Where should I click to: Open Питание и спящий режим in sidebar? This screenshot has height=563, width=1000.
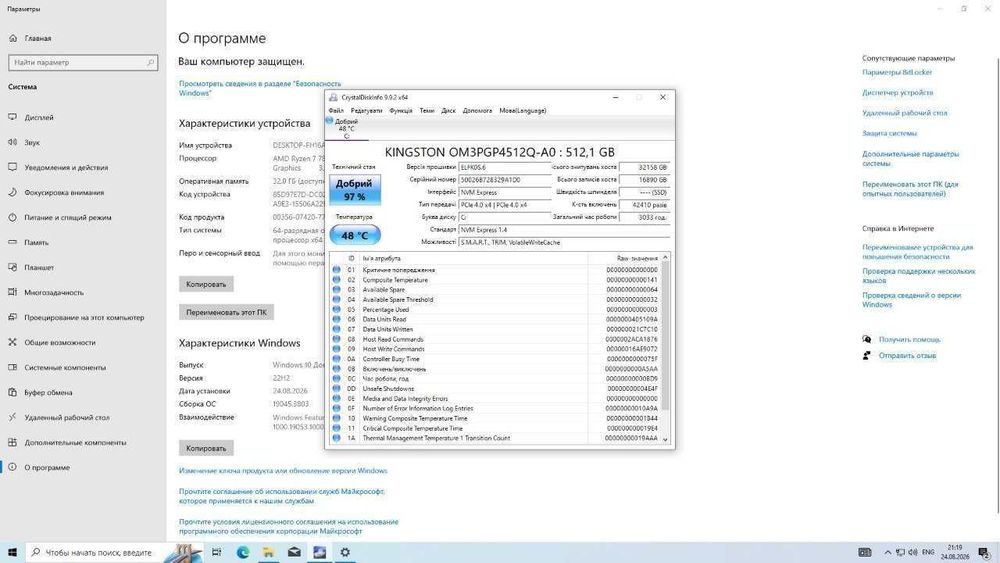click(68, 217)
